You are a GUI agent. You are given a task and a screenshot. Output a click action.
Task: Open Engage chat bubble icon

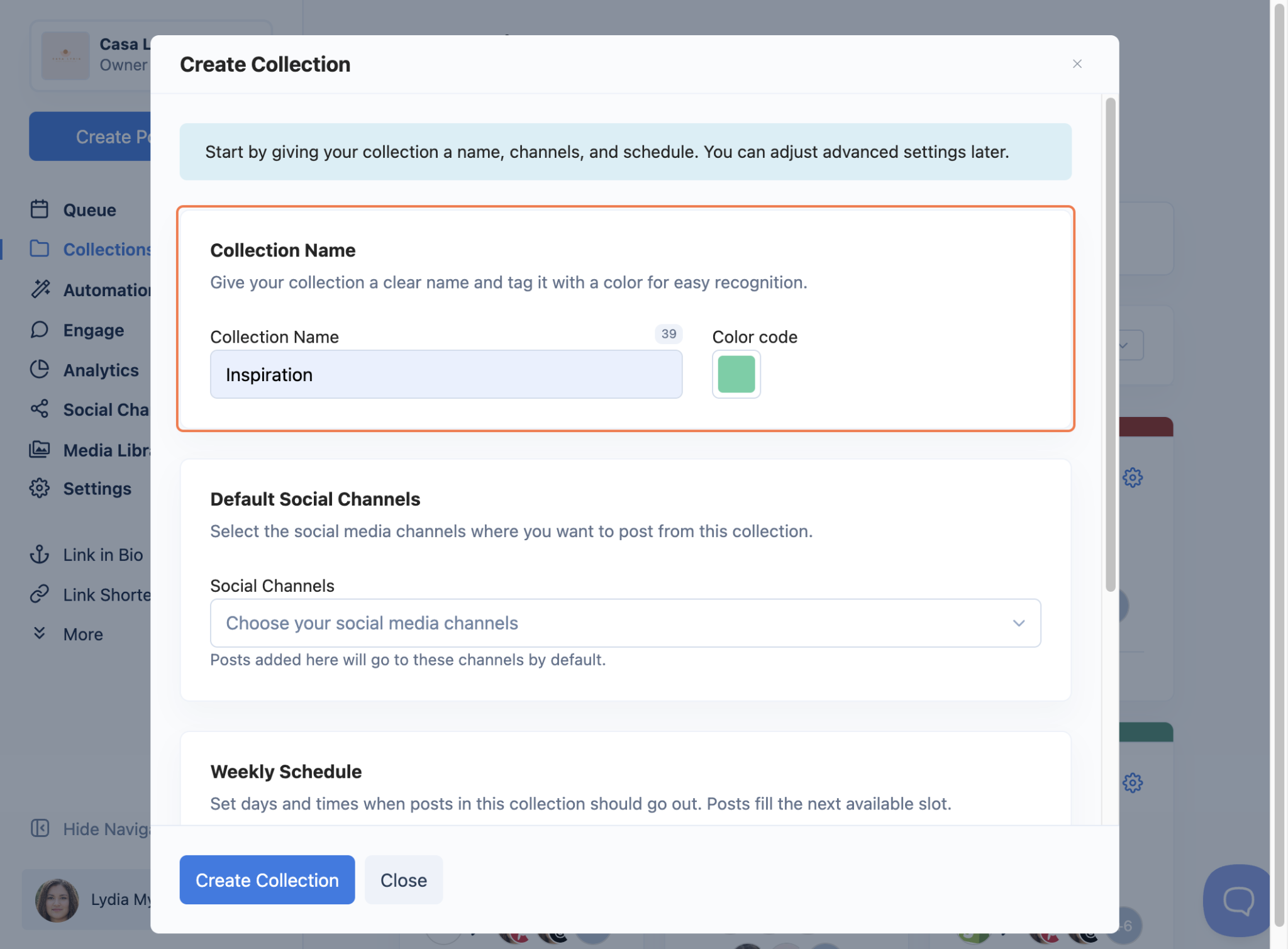tap(40, 330)
